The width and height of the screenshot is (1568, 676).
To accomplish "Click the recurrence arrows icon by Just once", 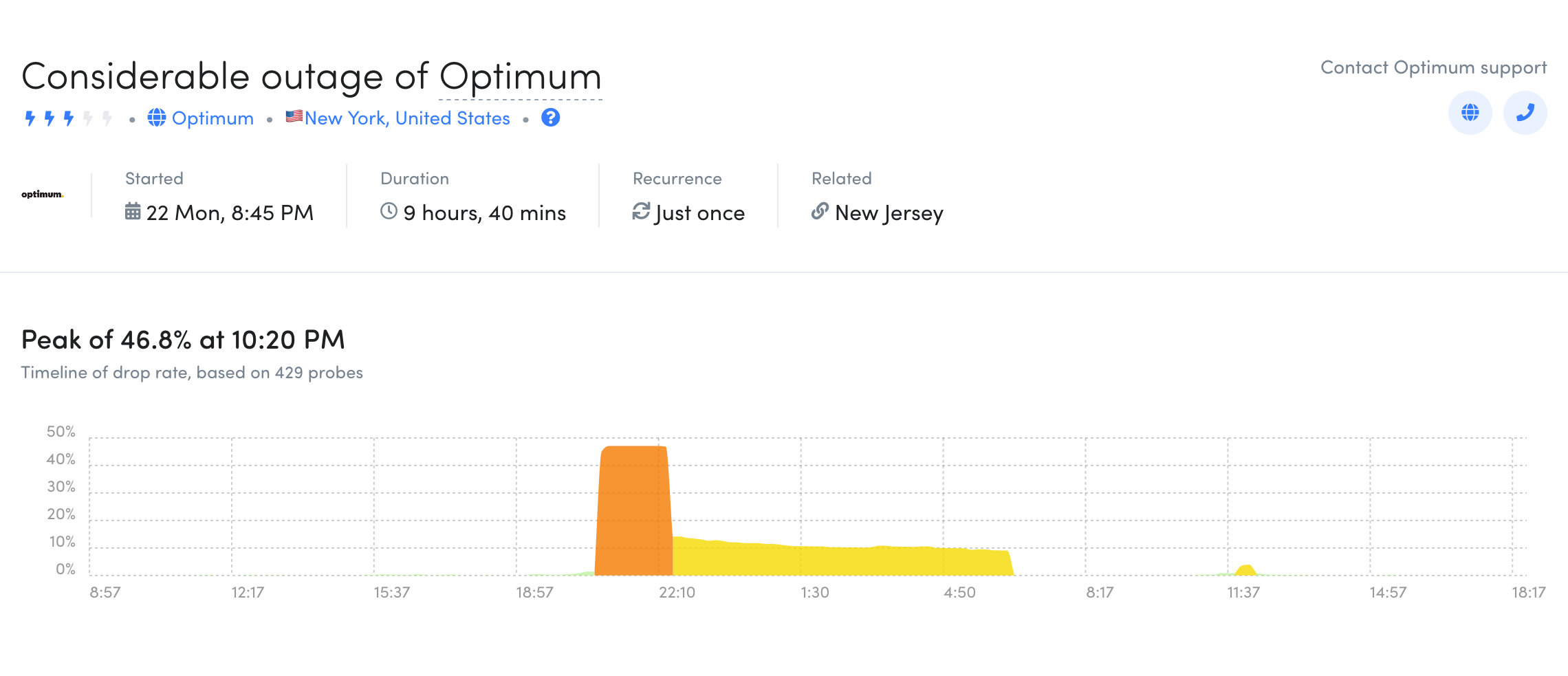I will pos(641,211).
